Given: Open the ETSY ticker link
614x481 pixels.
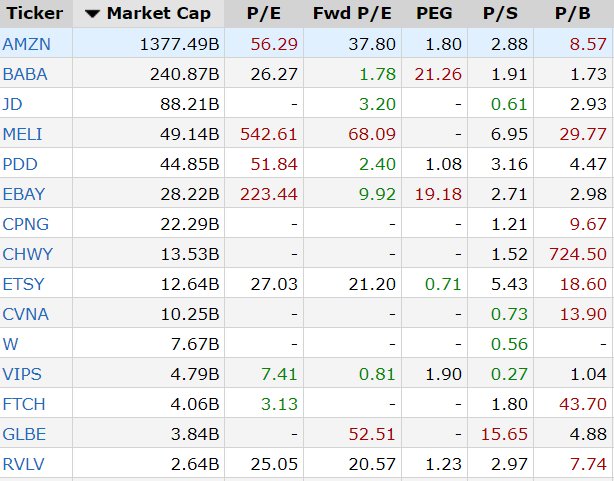Looking at the screenshot, I should tap(23, 284).
